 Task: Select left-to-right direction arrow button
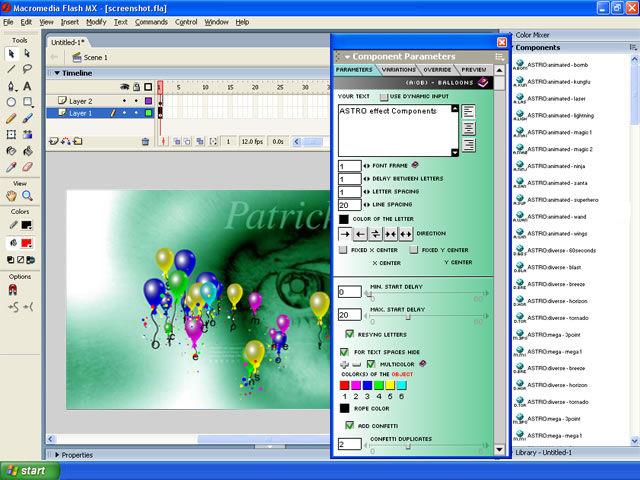click(x=345, y=234)
